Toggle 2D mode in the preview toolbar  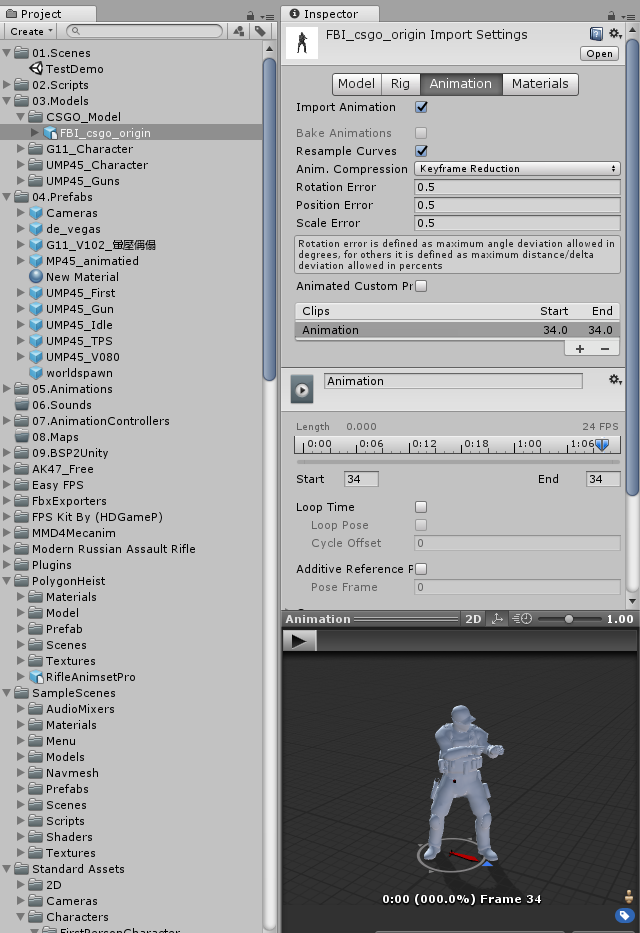[x=473, y=619]
